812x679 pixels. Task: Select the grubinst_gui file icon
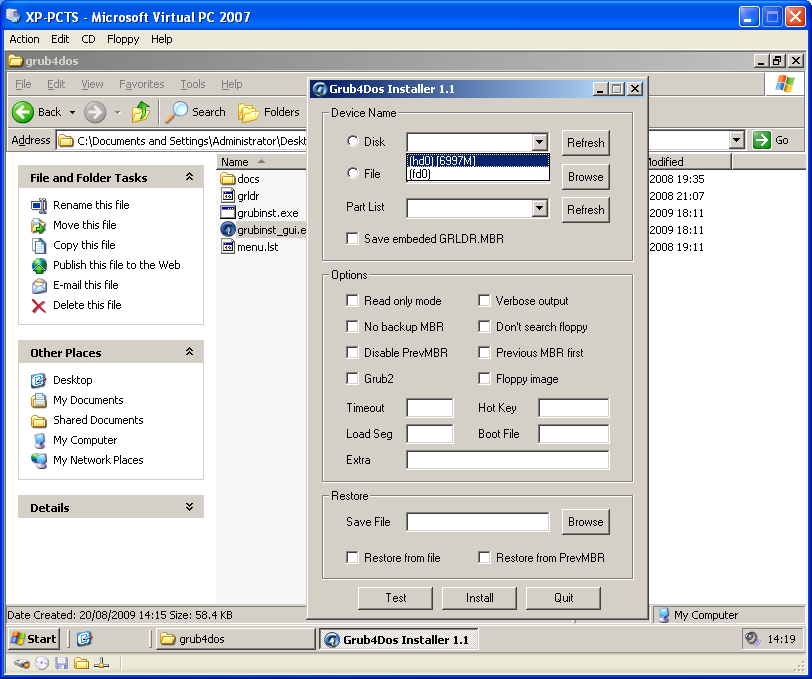(x=228, y=229)
